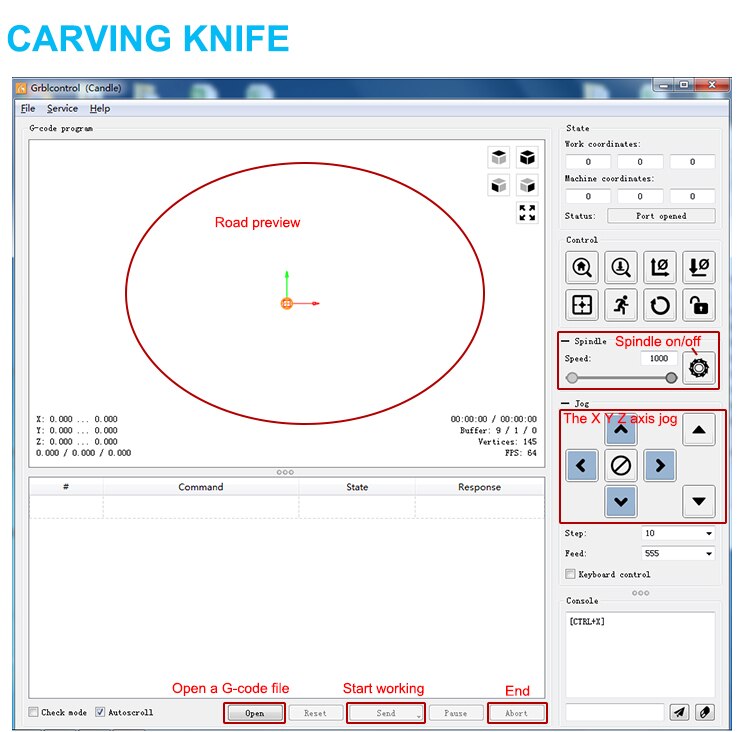Click the Z-probe icon in Control
The height and width of the screenshot is (732, 750).
621,267
